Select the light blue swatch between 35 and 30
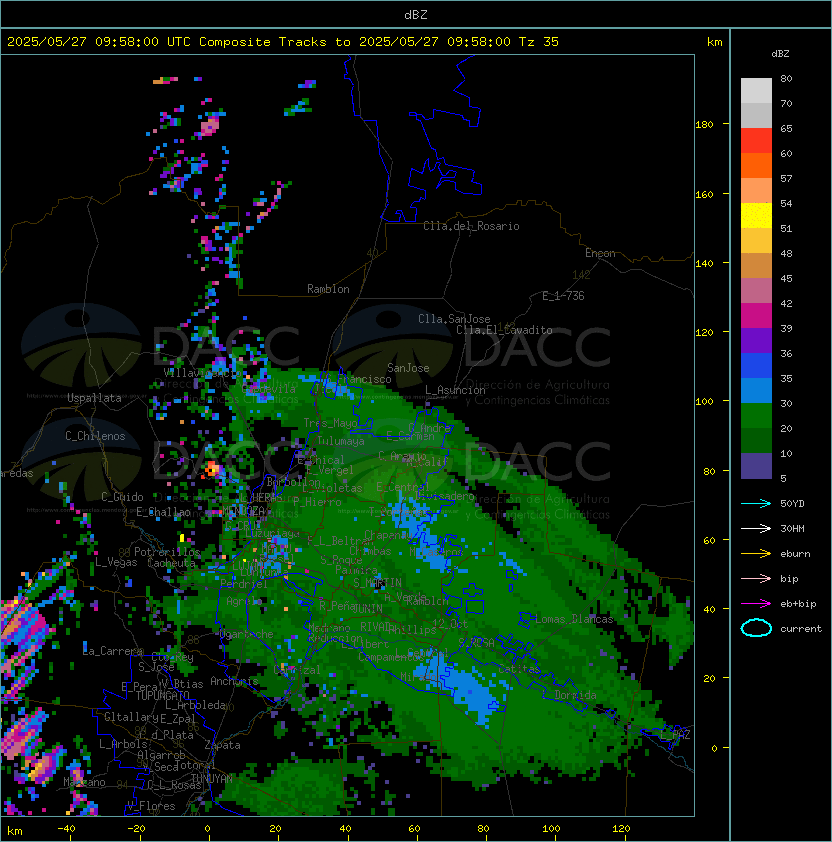This screenshot has height=842, width=832. click(756, 390)
